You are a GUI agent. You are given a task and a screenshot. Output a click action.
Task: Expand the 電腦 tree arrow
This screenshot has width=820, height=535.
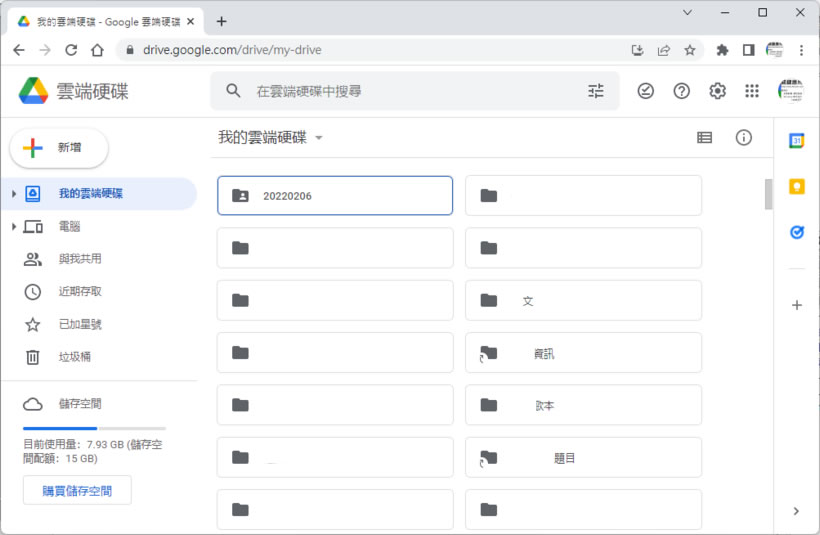point(14,227)
